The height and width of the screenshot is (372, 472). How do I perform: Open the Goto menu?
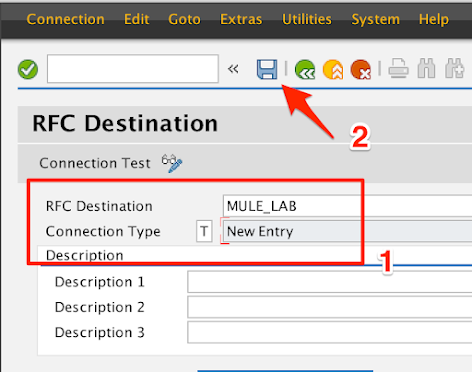pos(184,19)
